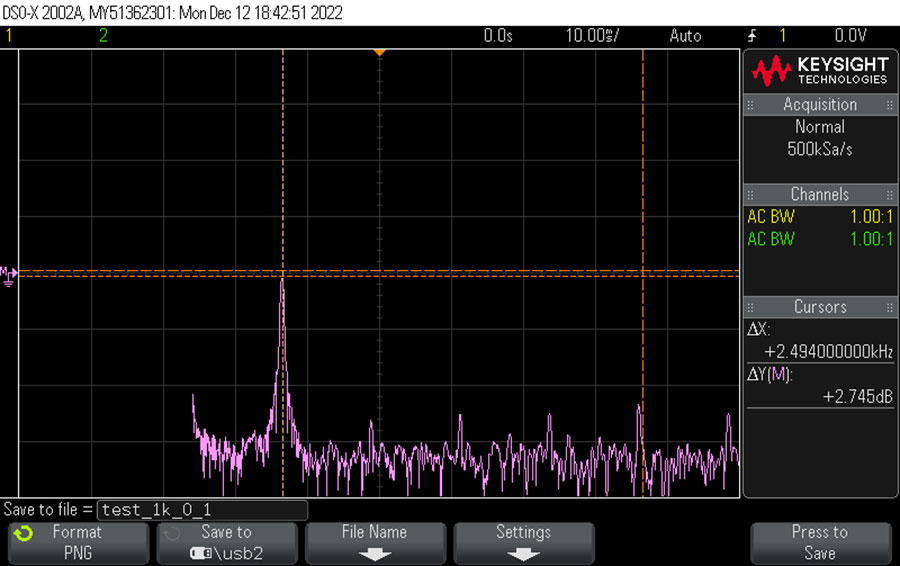The height and width of the screenshot is (566, 900).
Task: Select channel 1 indicator in top bar
Action: pyautogui.click(x=9, y=36)
